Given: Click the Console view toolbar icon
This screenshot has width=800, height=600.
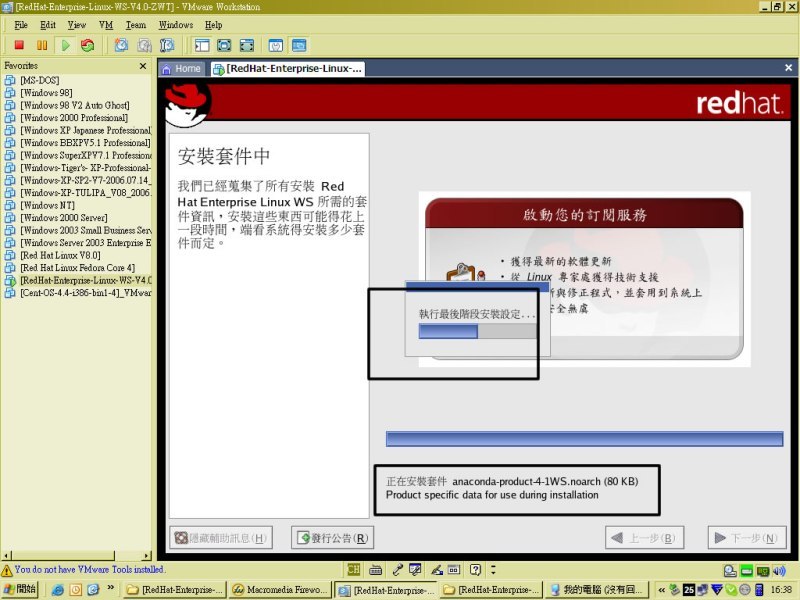Looking at the screenshot, I should point(299,45).
